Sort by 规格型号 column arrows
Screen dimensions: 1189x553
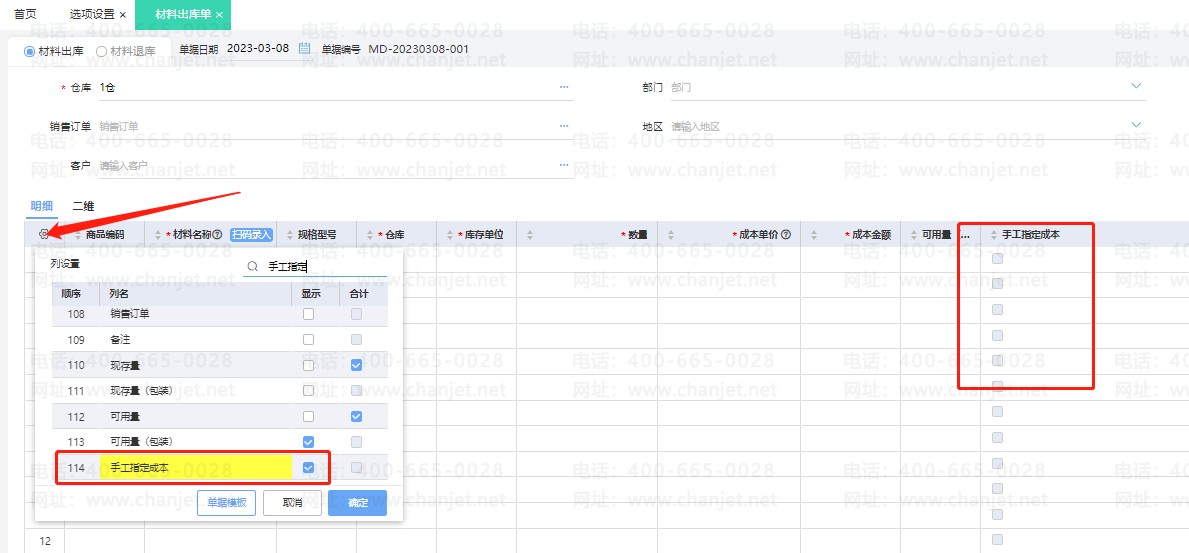click(x=290, y=235)
